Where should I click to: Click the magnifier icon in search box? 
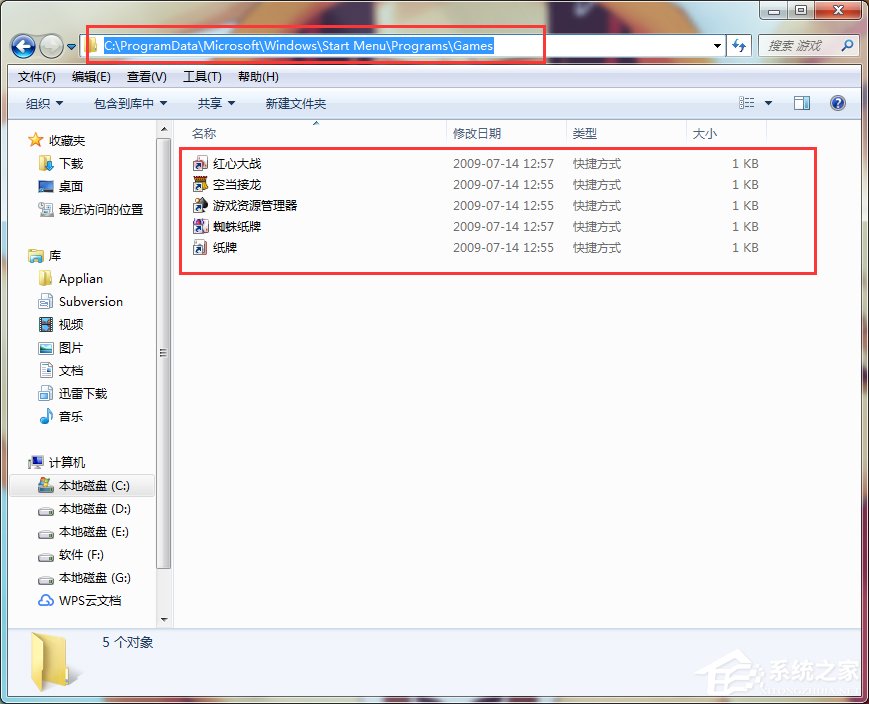pos(847,45)
